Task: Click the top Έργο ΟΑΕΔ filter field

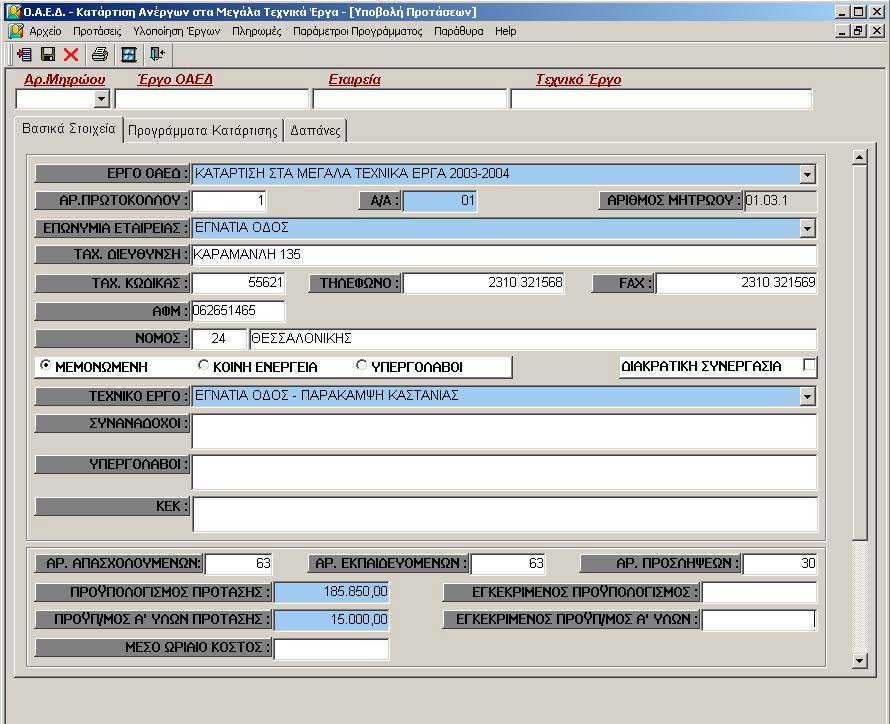Action: tap(212, 99)
